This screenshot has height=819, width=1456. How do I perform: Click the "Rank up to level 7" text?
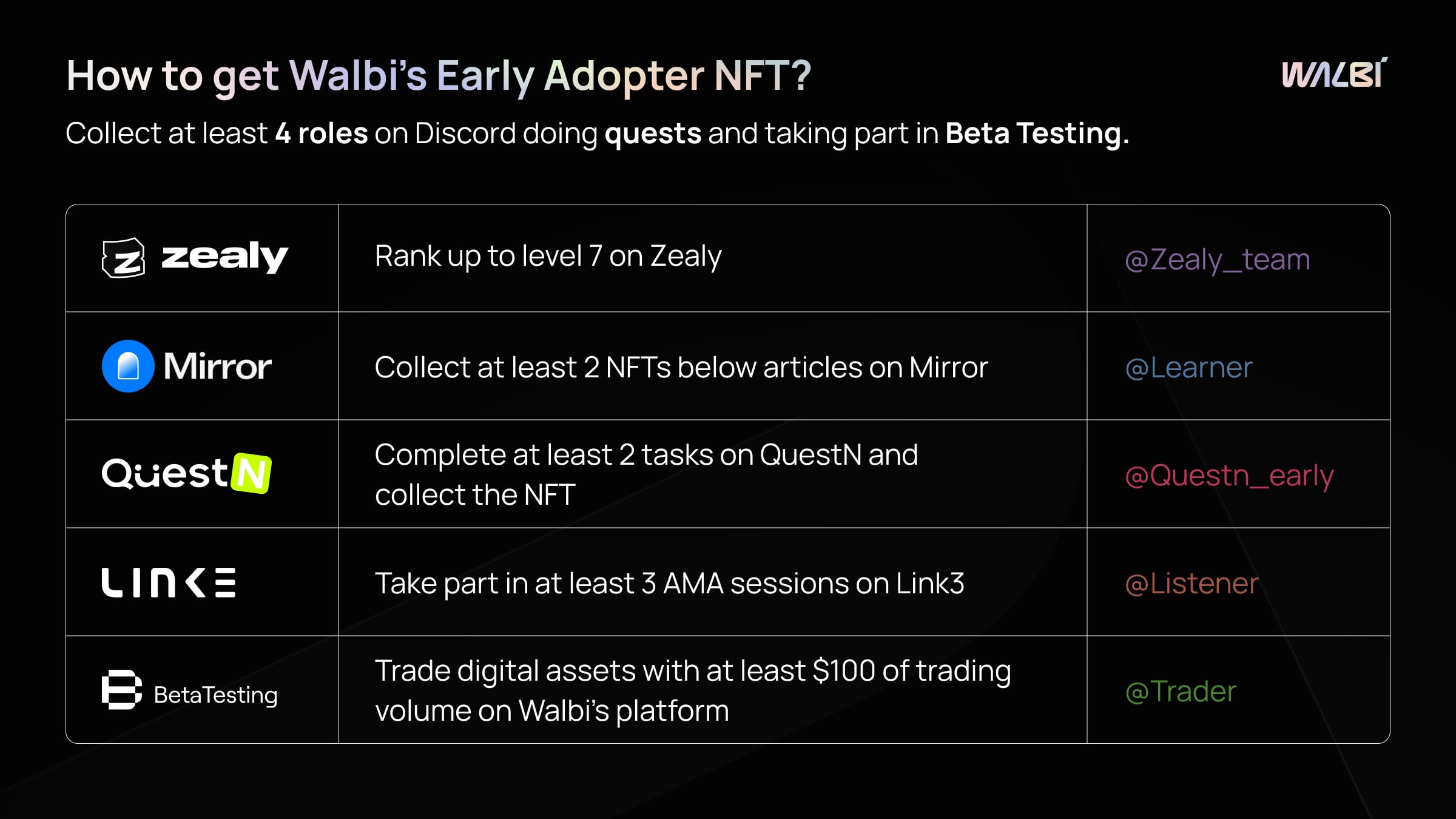[548, 256]
